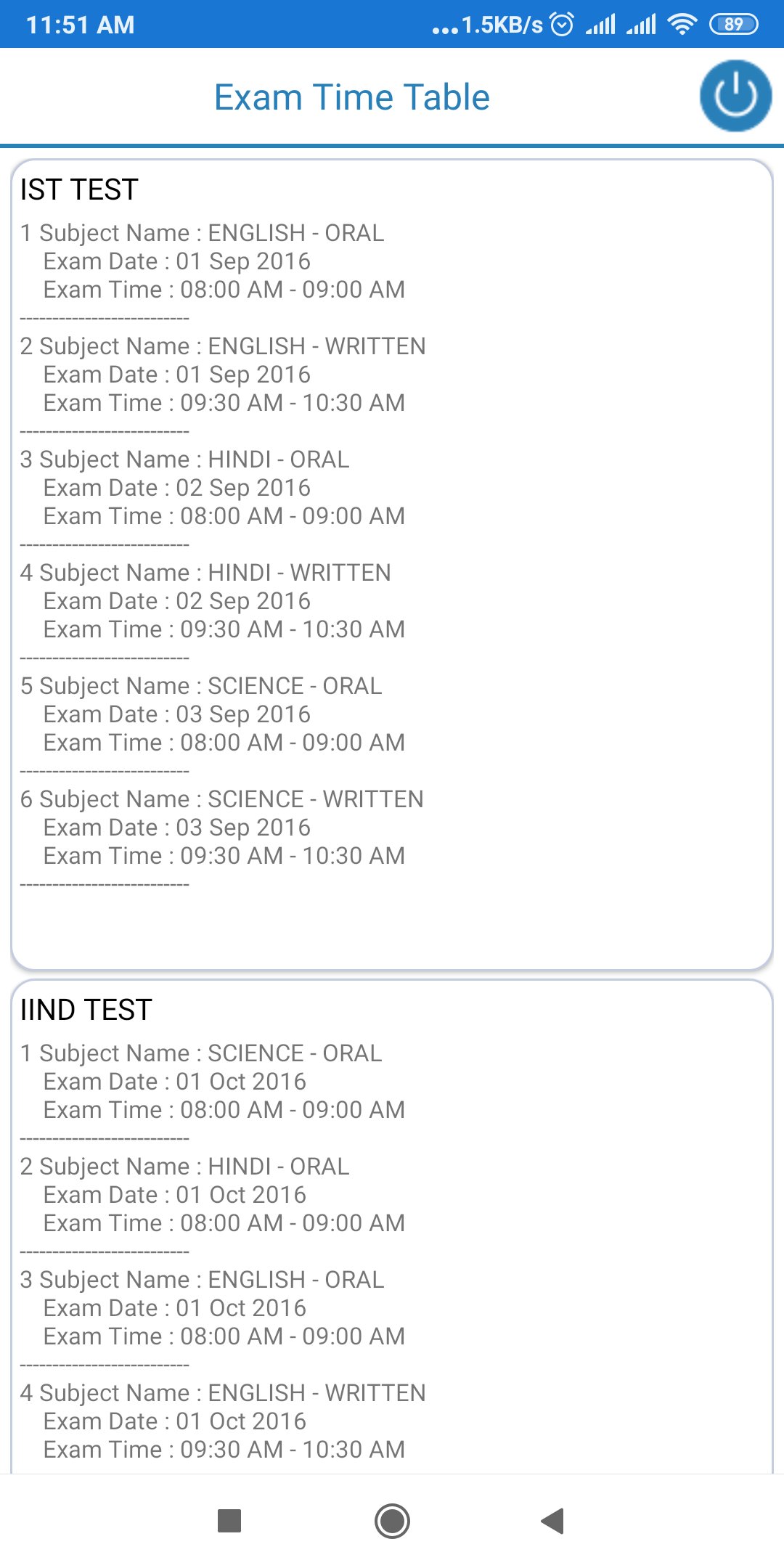Viewport: 784px width, 1568px height.
Task: Tap the alarm clock status icon
Action: 562,25
